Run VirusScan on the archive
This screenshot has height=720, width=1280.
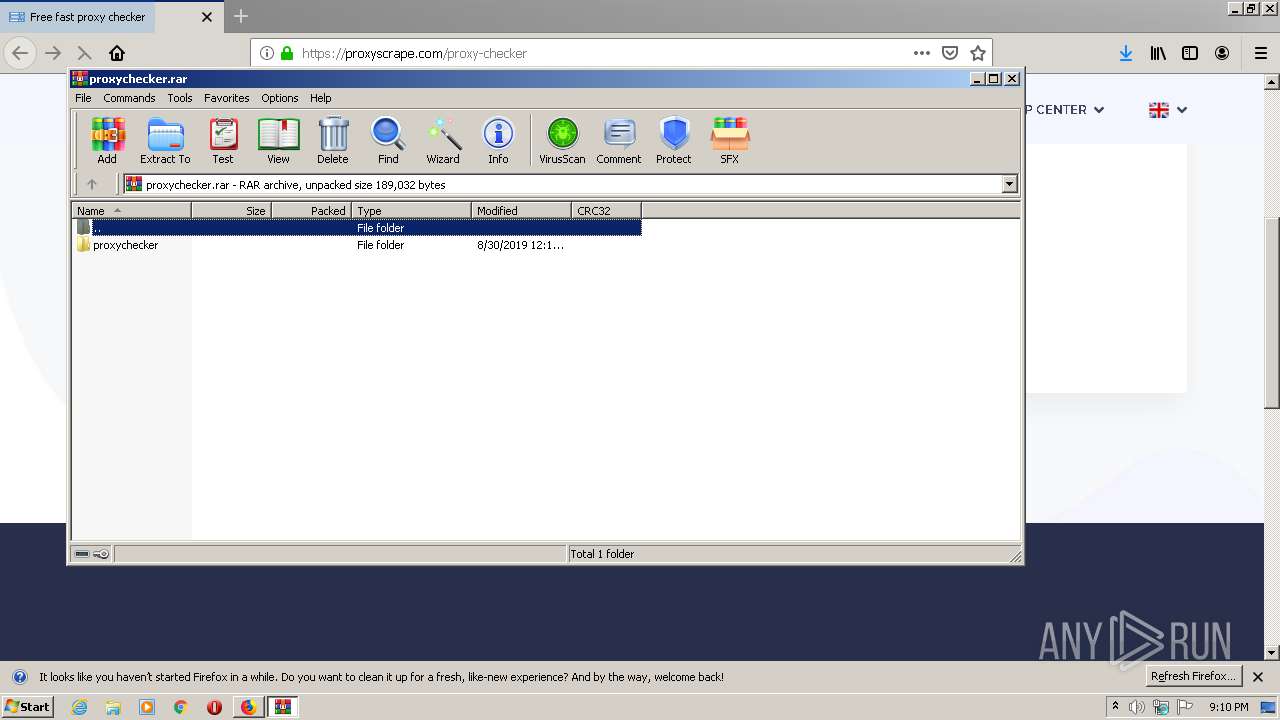pyautogui.click(x=562, y=140)
